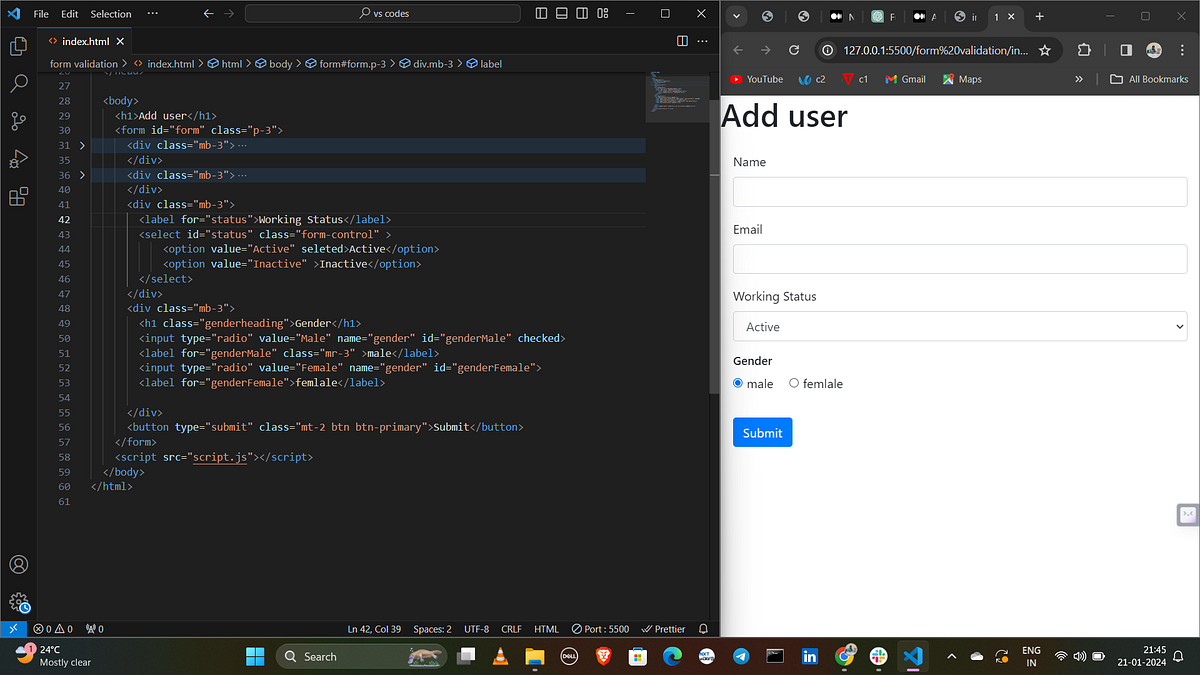1200x675 pixels.
Task: Click the Prettier formatter status bar icon
Action: (x=663, y=629)
